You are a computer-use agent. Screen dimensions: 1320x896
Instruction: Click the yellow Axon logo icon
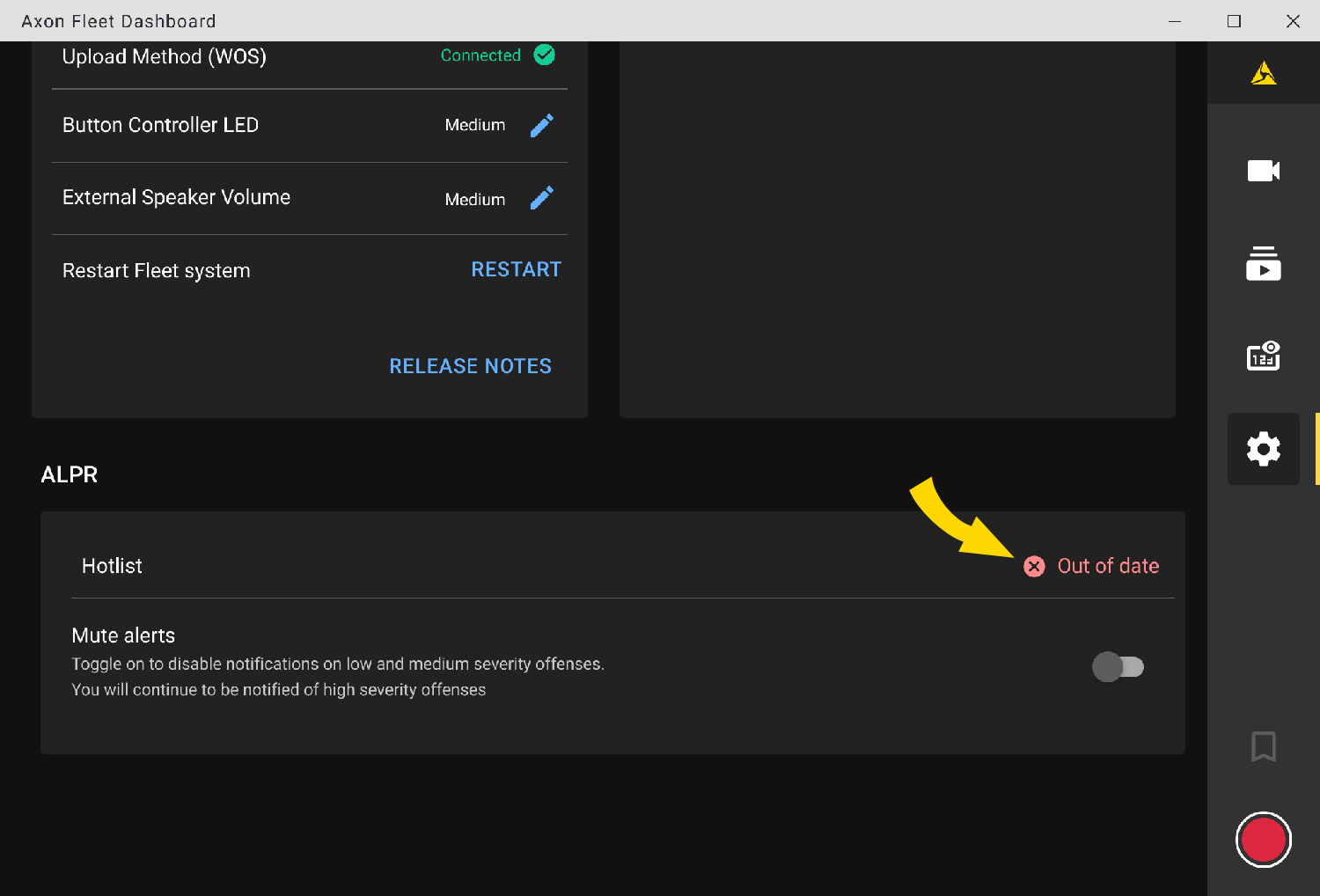(1263, 73)
